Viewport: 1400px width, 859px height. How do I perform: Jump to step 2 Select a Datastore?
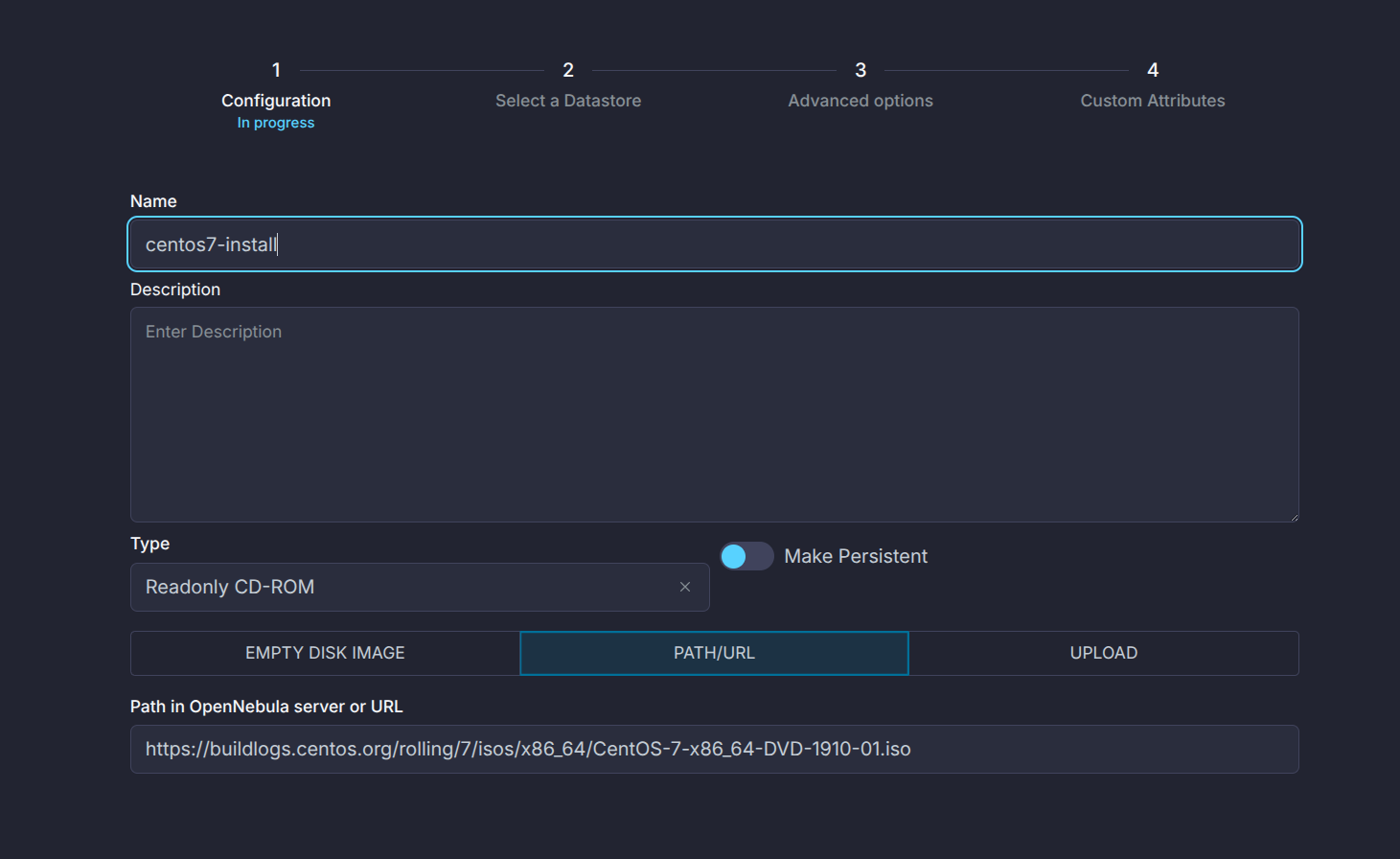click(x=568, y=86)
